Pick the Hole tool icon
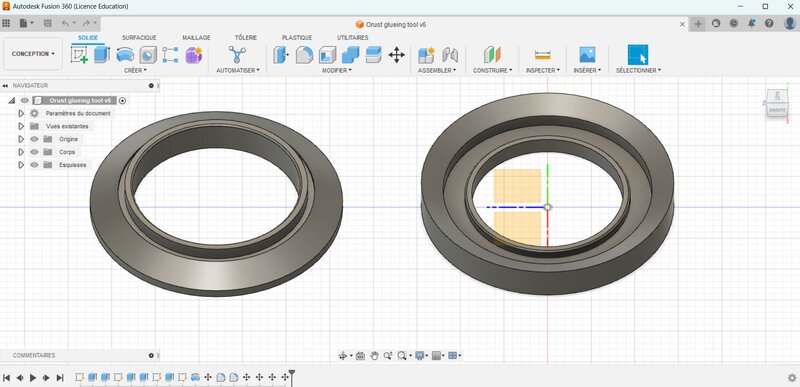 (148, 55)
